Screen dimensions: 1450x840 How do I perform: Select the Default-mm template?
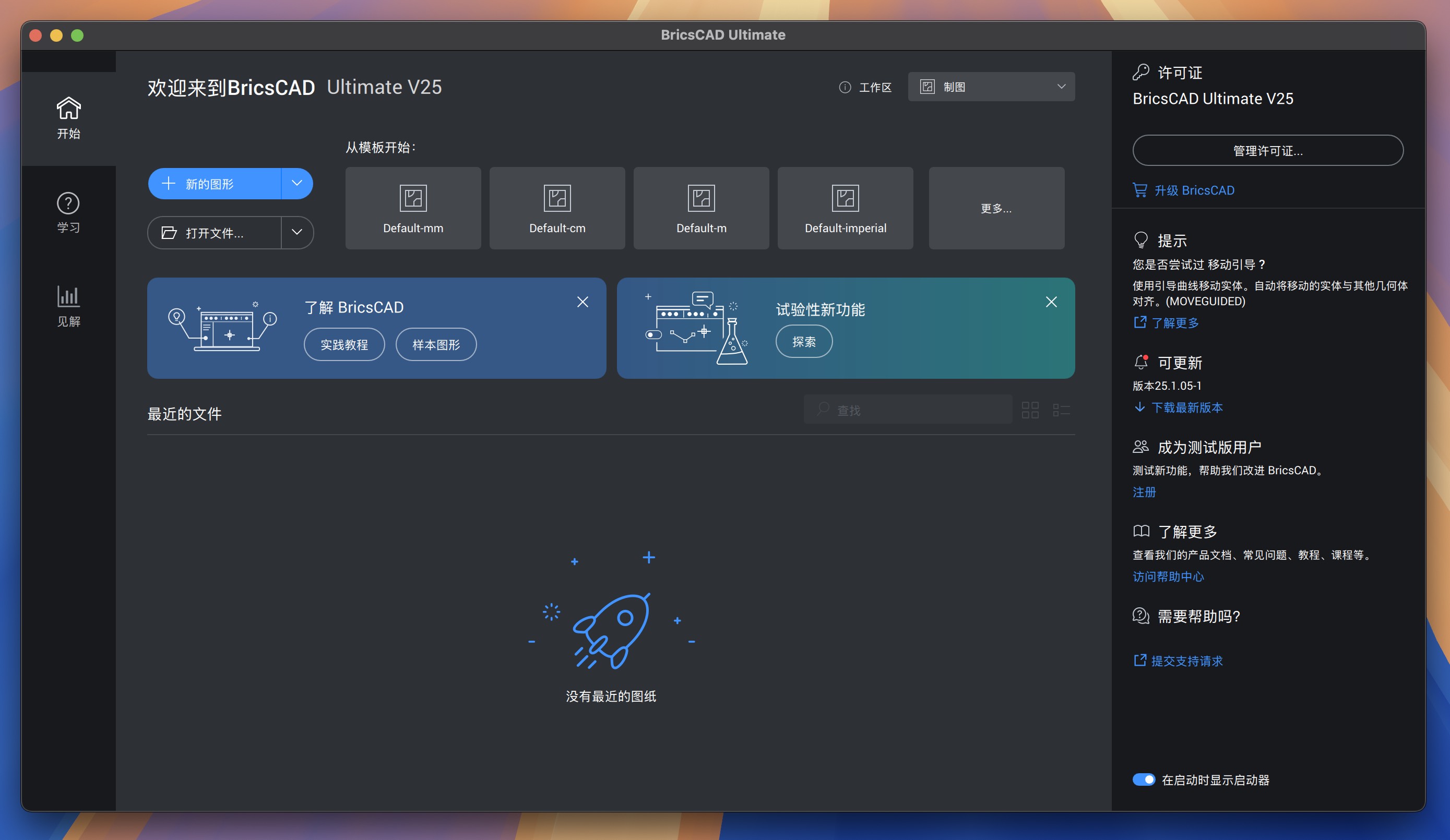point(413,208)
